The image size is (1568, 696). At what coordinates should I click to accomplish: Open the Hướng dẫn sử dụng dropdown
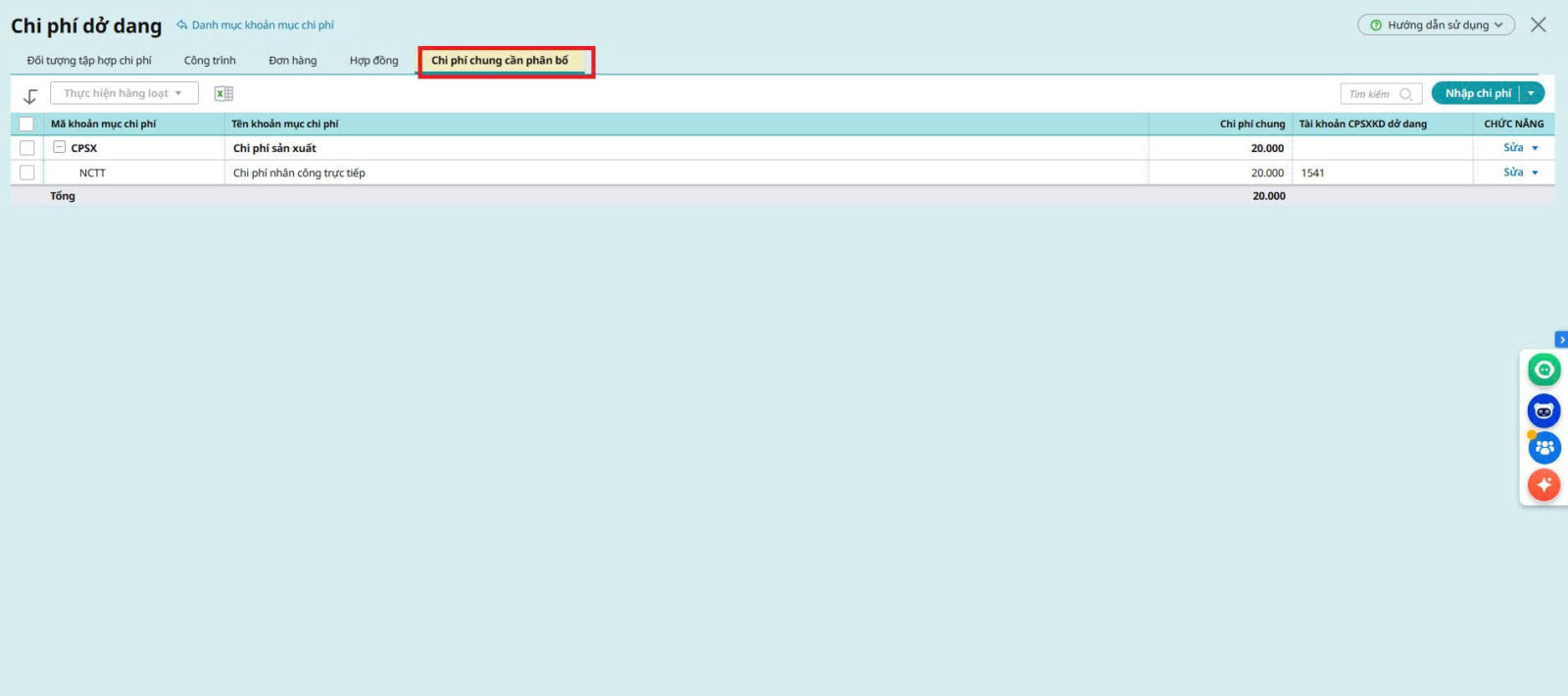click(1436, 25)
